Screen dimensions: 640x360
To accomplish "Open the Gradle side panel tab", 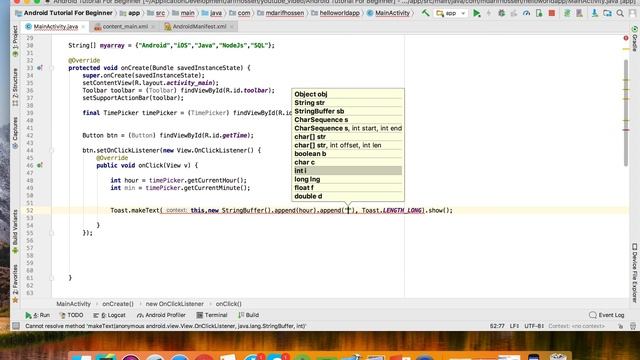I will click(635, 38).
